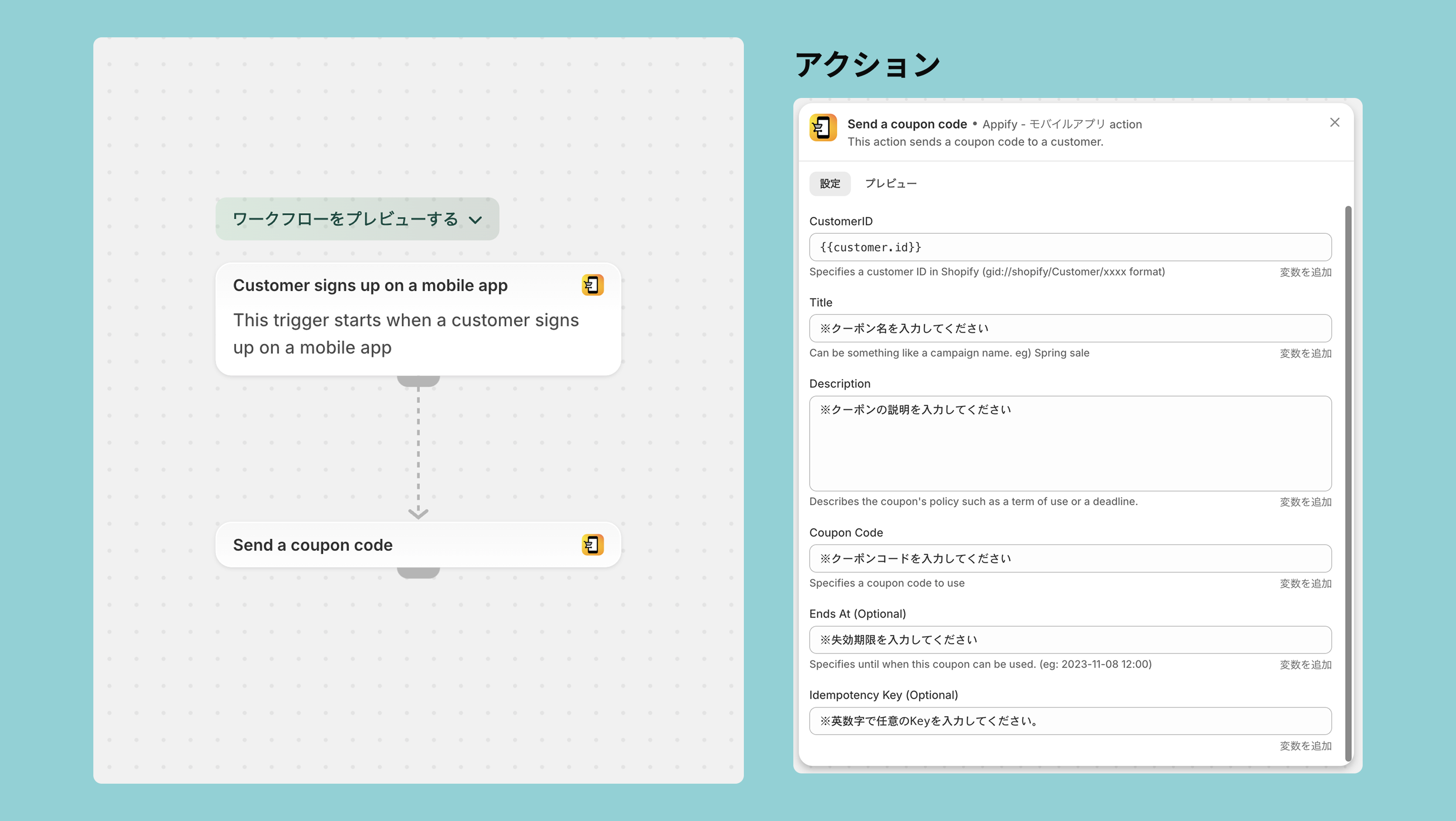Click the Coupon Code input field

coord(1070,558)
